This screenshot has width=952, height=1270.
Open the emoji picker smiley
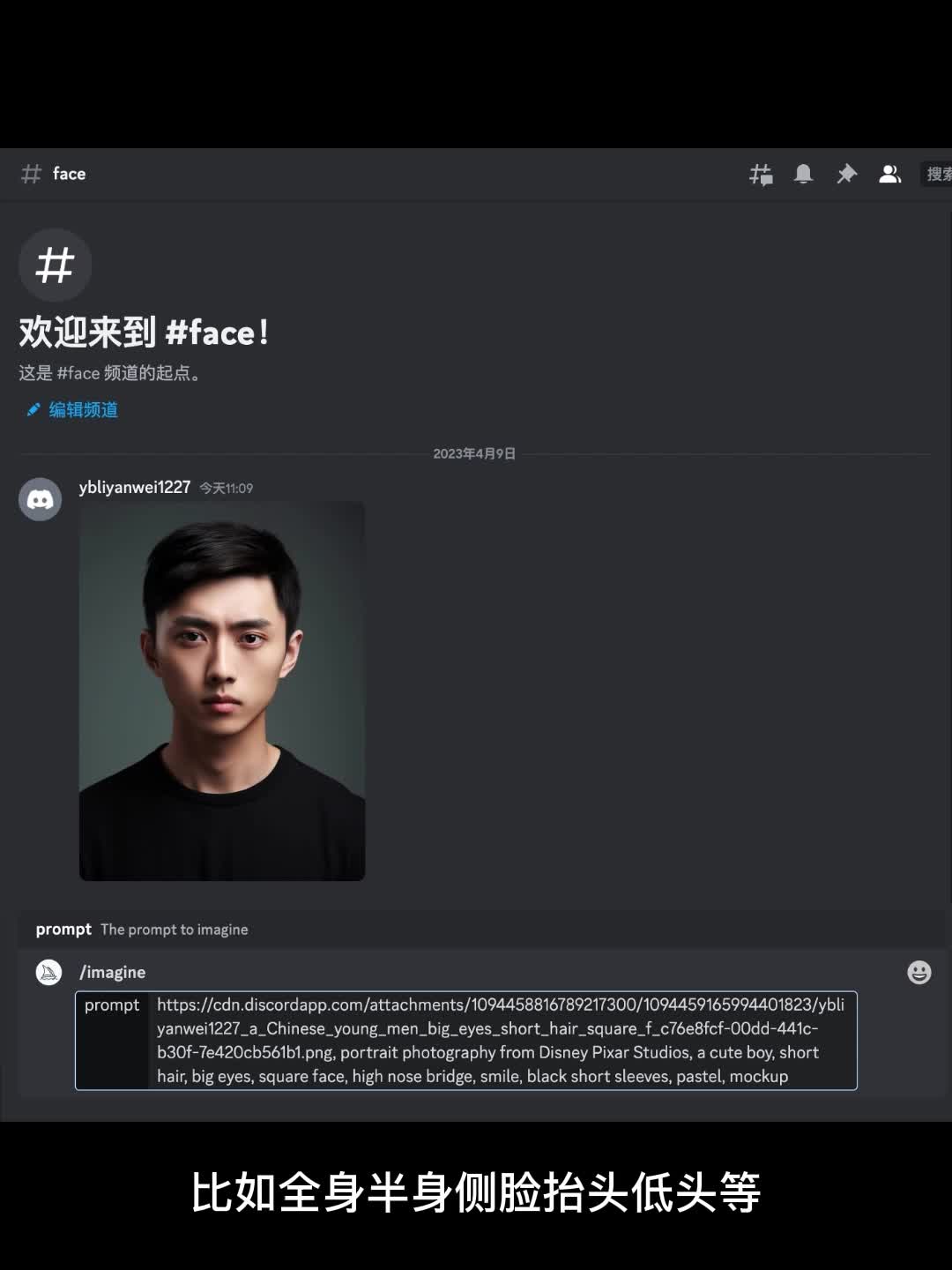coord(919,972)
